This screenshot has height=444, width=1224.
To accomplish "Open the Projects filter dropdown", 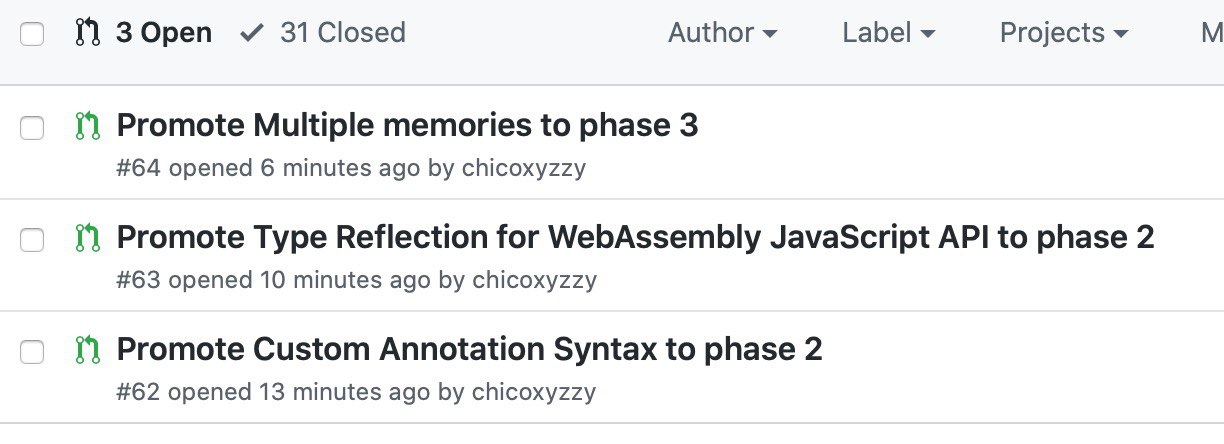I will [1063, 33].
